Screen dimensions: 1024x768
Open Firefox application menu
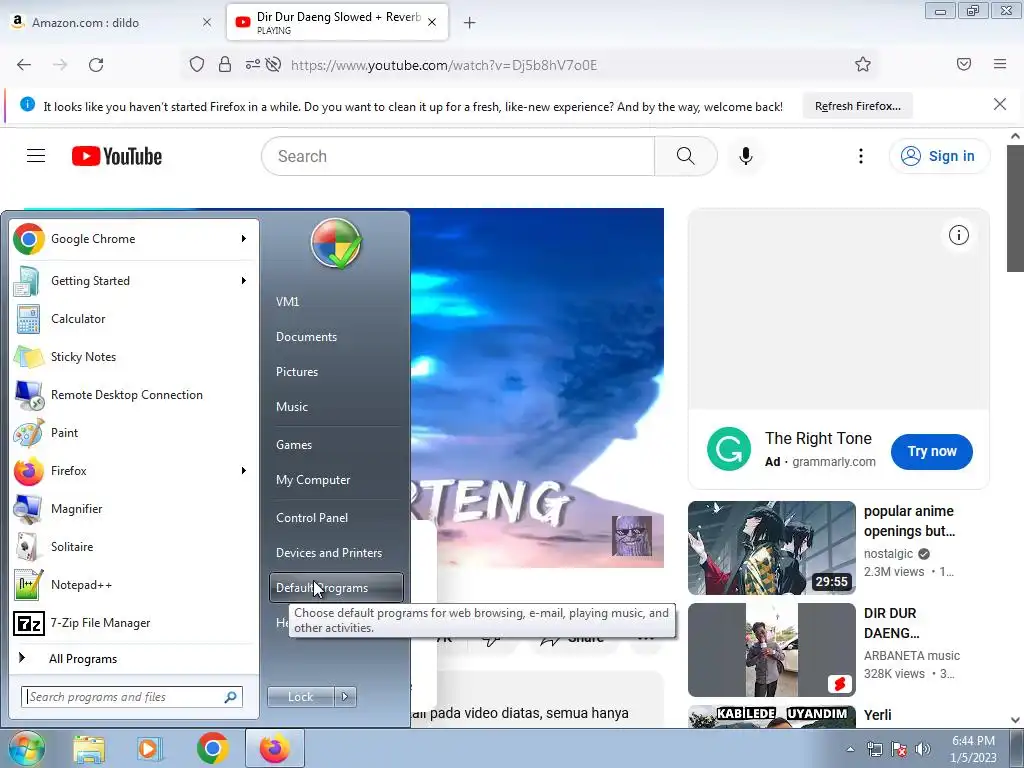pyautogui.click(x=1000, y=64)
